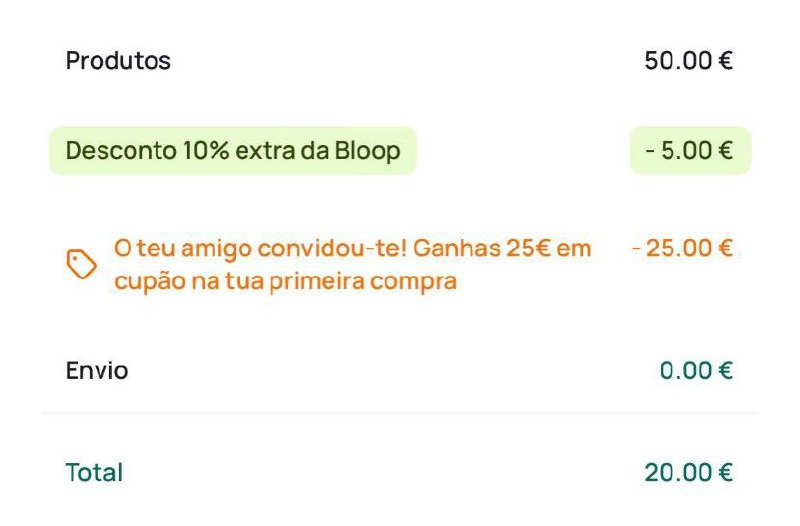800x526 pixels.
Task: Click the euro sign of Total amount
Action: tap(725, 472)
